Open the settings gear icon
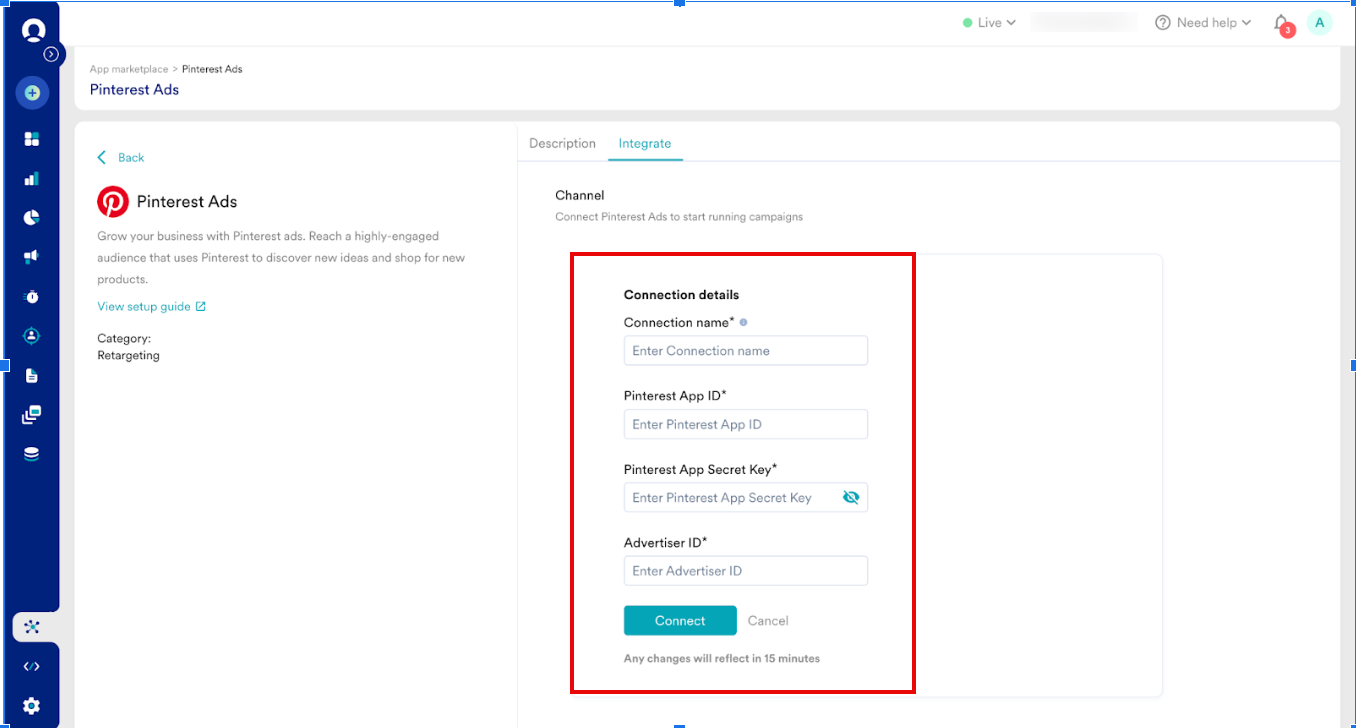Image resolution: width=1356 pixels, height=728 pixels. pyautogui.click(x=32, y=706)
